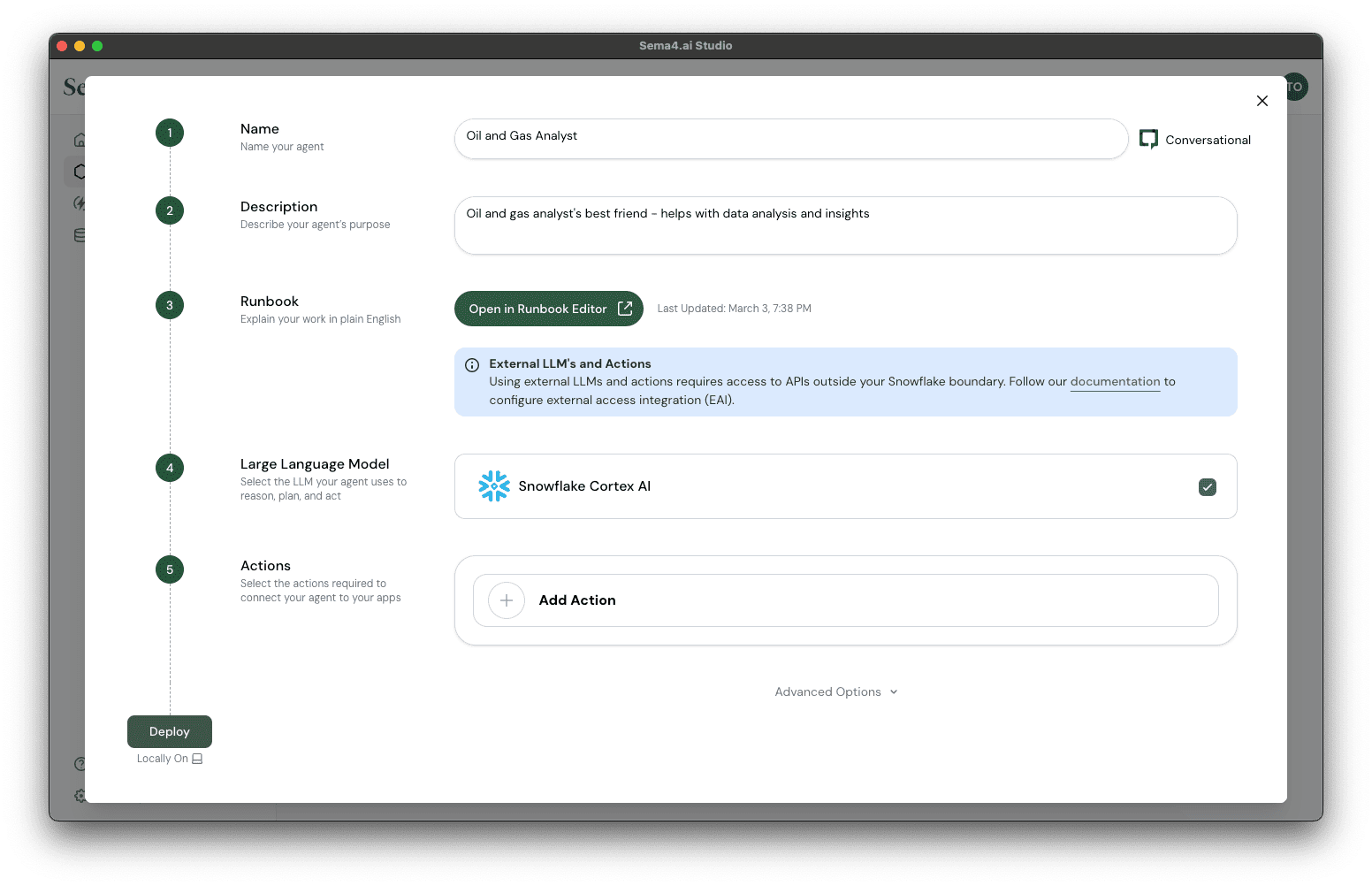This screenshot has width=1372, height=886.
Task: Click the external link icon on Runbook Editor
Action: click(625, 309)
